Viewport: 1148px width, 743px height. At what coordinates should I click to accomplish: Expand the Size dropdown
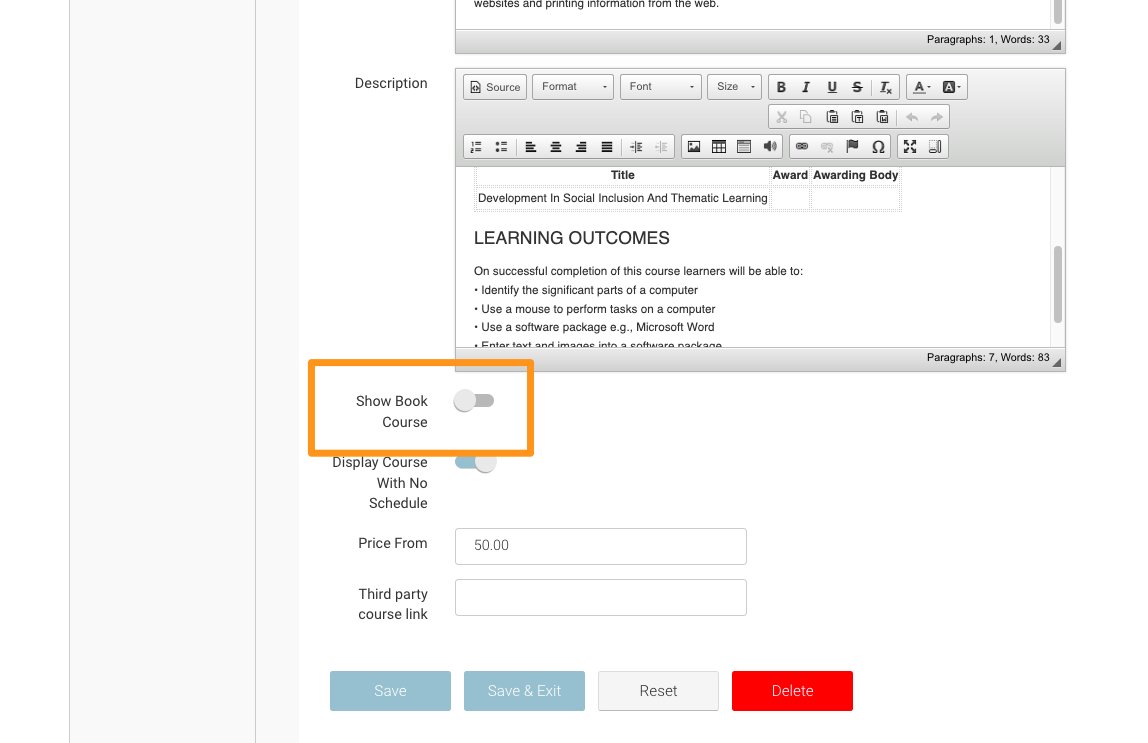[734, 87]
